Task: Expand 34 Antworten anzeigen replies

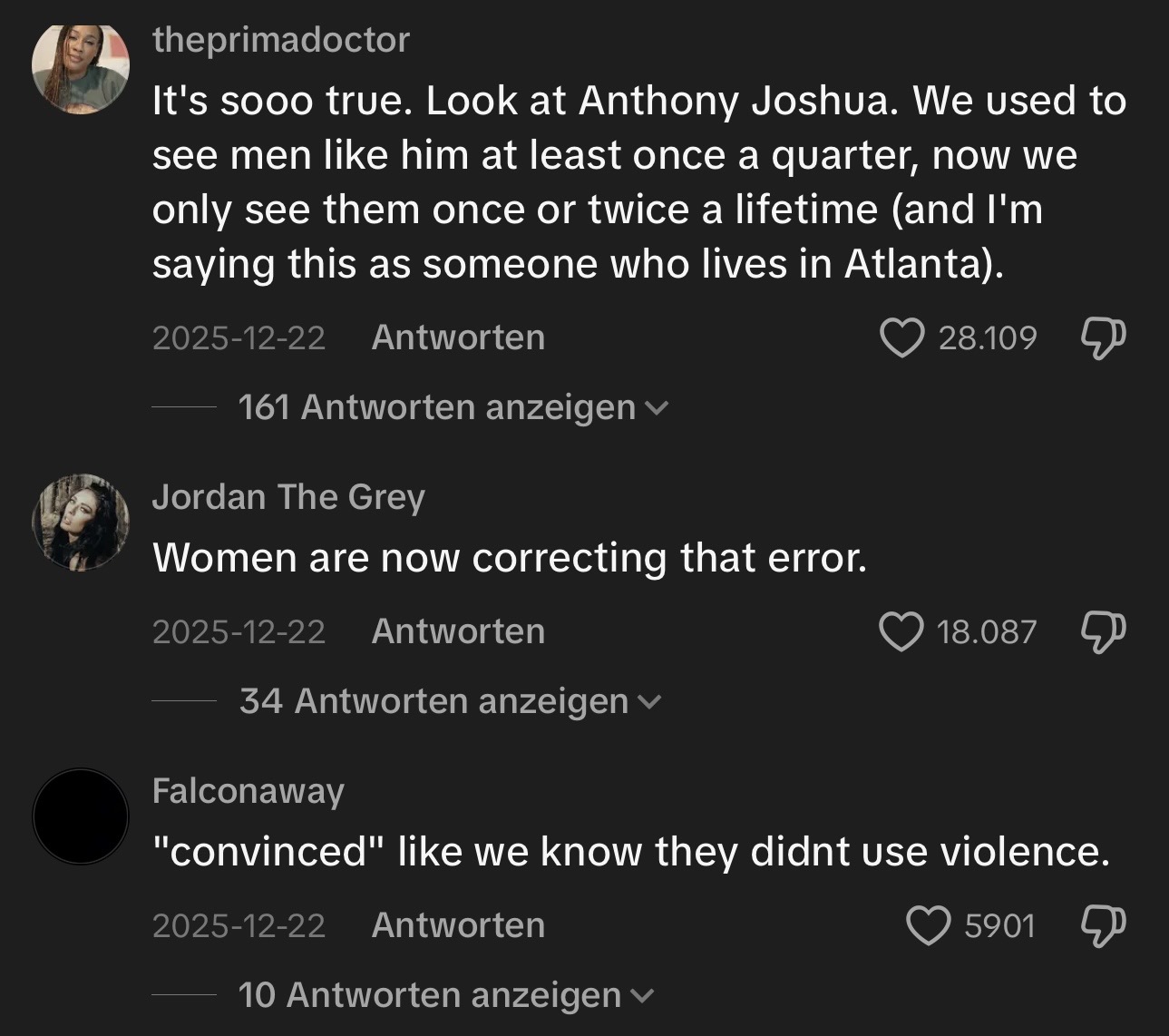Action: [449, 701]
